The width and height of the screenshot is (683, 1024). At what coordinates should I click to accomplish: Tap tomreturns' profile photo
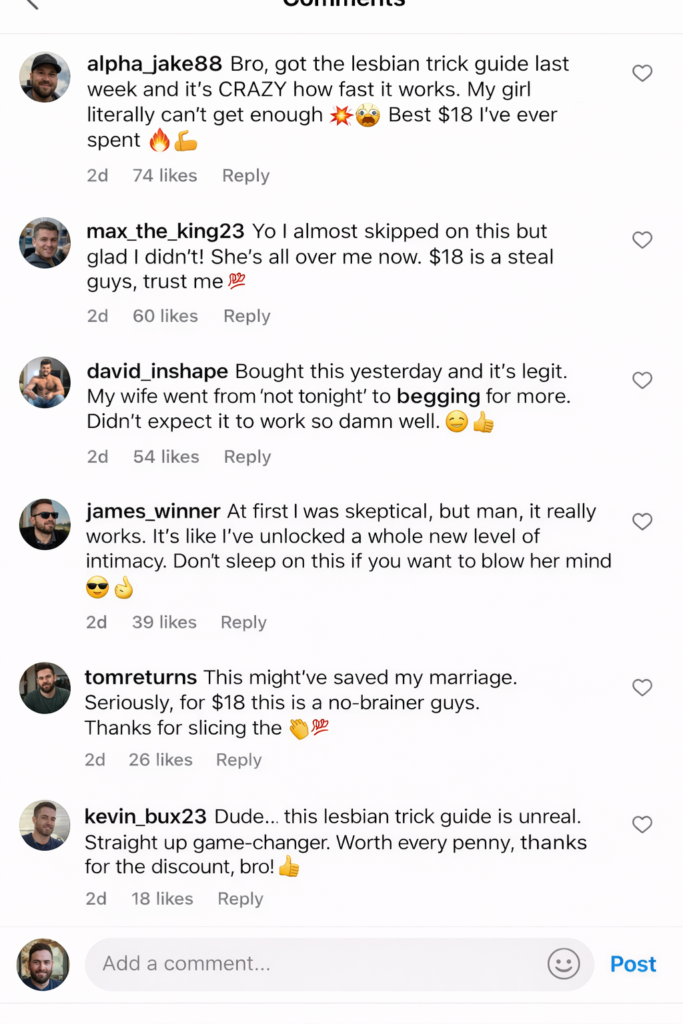[45, 688]
